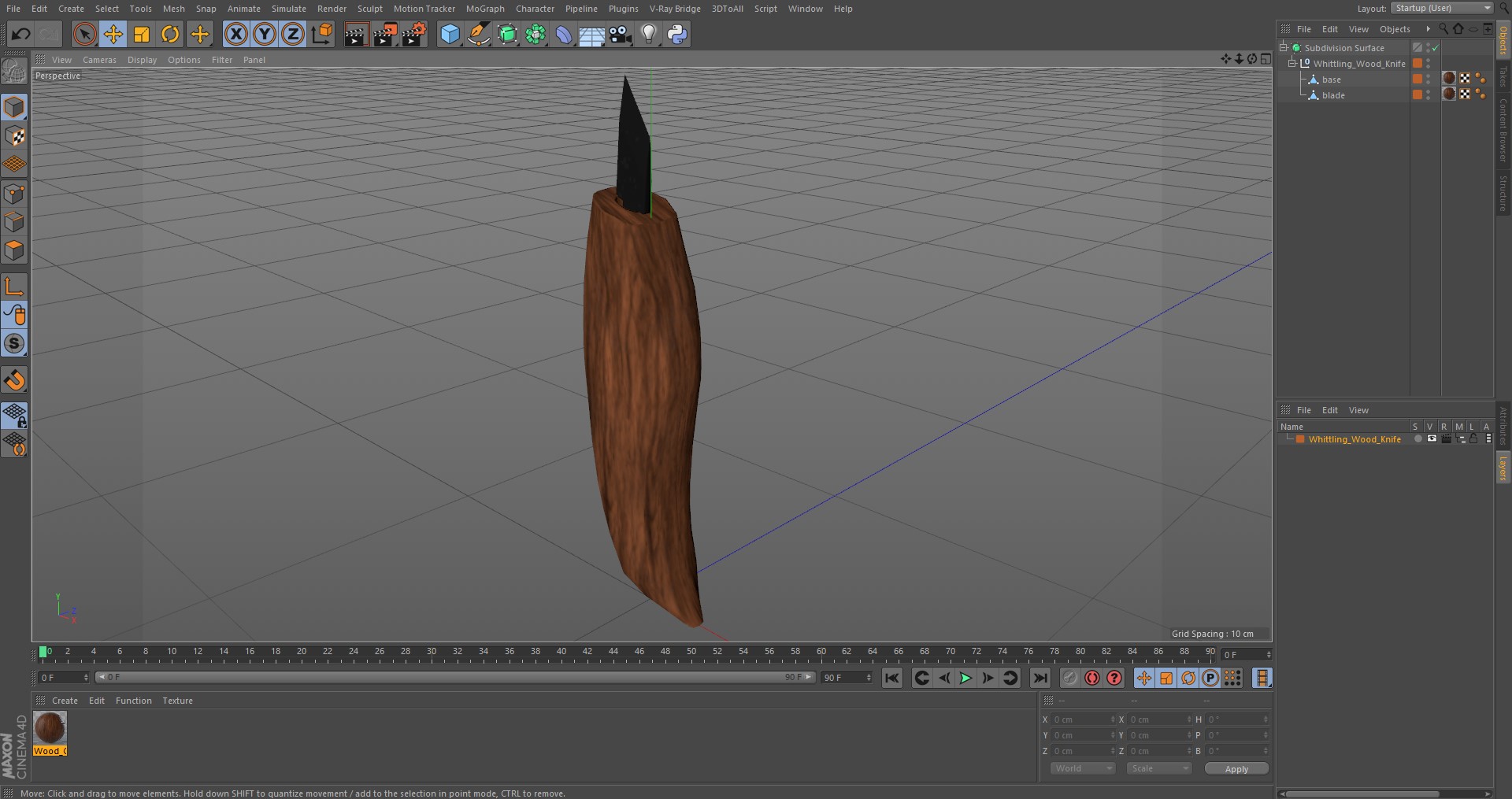Click the Undo arrow icon
The height and width of the screenshot is (799, 1512).
click(x=21, y=34)
